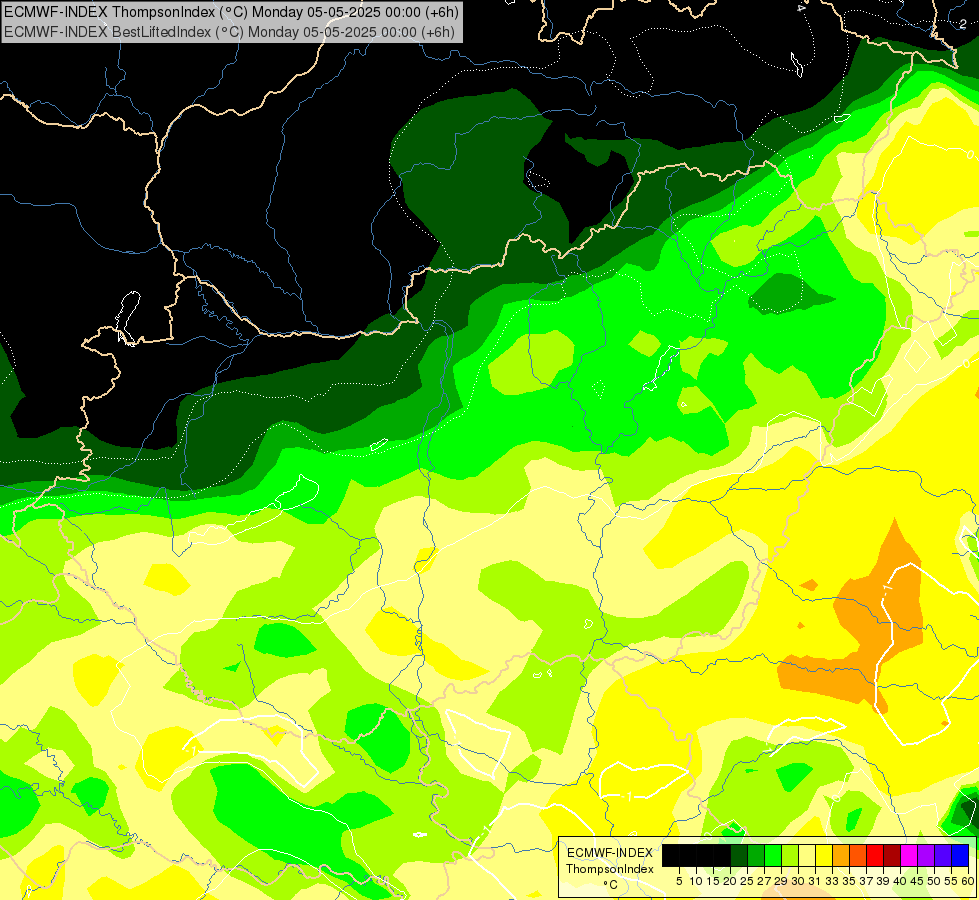Click the legend value 35
Image resolution: width=979 pixels, height=900 pixels.
[849, 881]
